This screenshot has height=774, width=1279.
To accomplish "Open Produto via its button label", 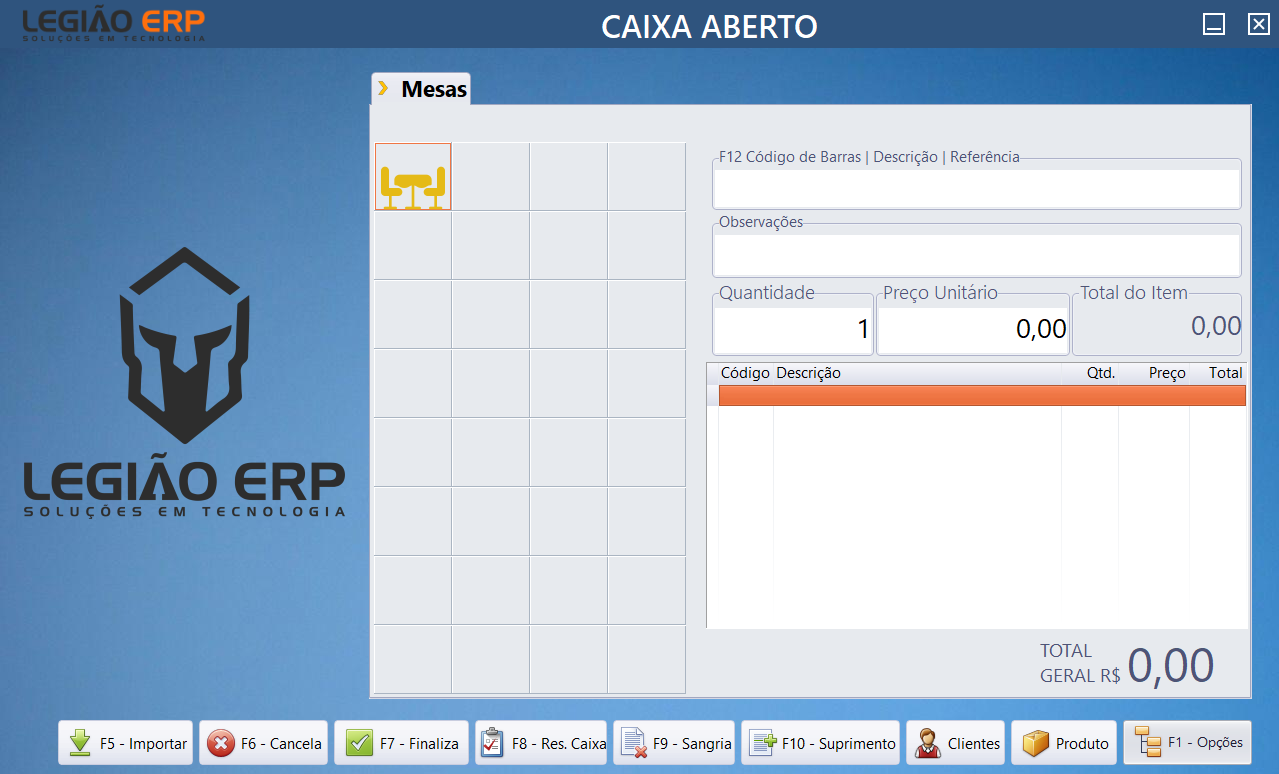I will pos(1083,744).
